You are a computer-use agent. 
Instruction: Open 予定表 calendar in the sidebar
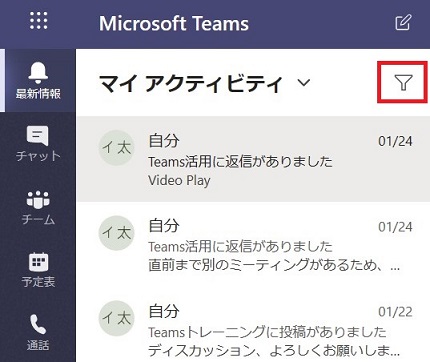coord(38,270)
